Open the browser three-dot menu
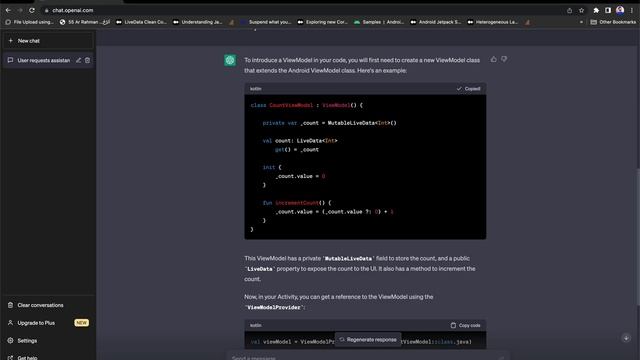 click(631, 11)
